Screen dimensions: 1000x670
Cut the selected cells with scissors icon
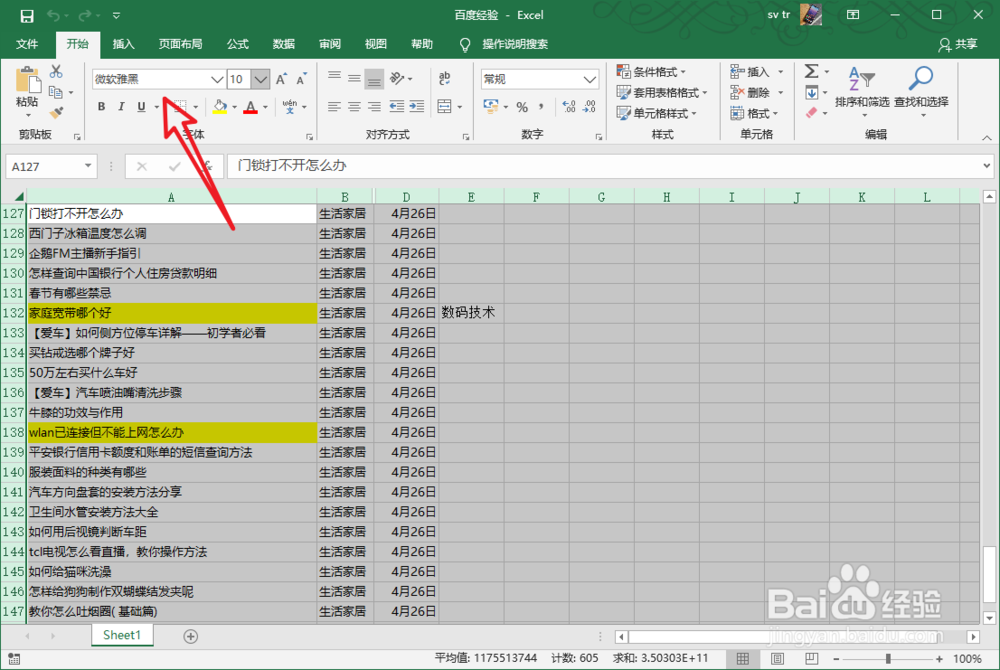click(x=56, y=71)
